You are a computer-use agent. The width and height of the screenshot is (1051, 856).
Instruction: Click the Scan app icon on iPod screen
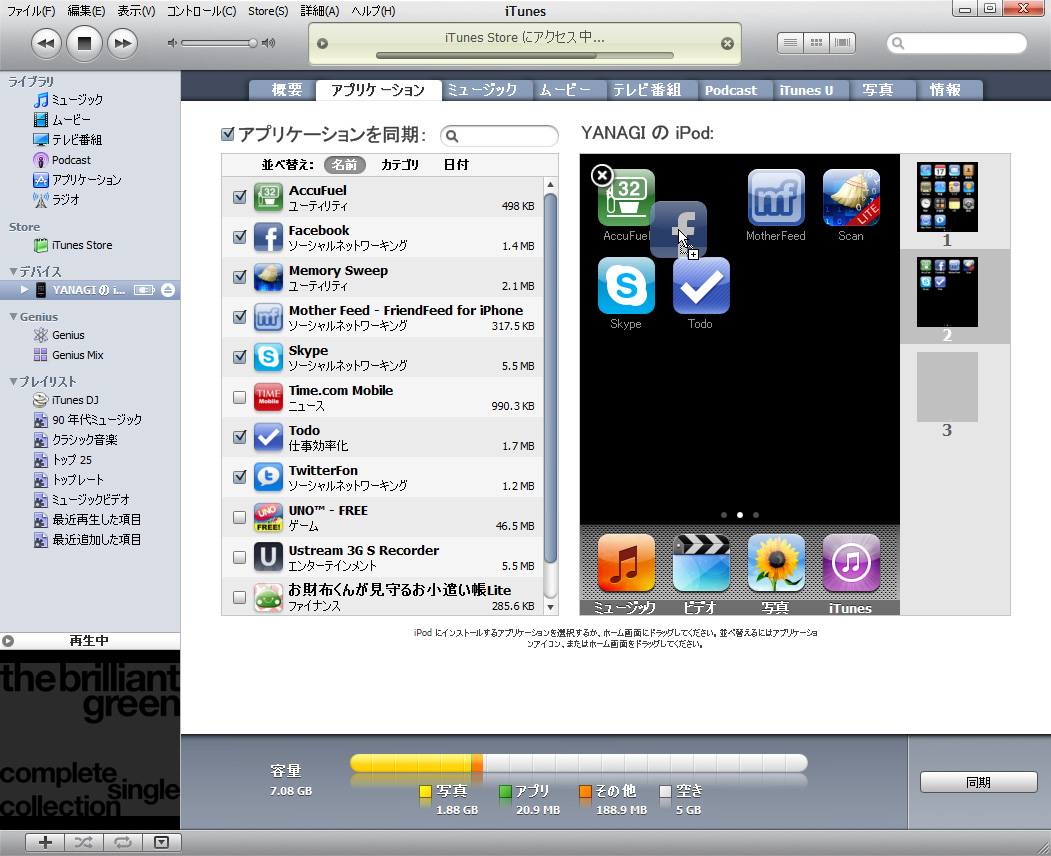click(851, 198)
